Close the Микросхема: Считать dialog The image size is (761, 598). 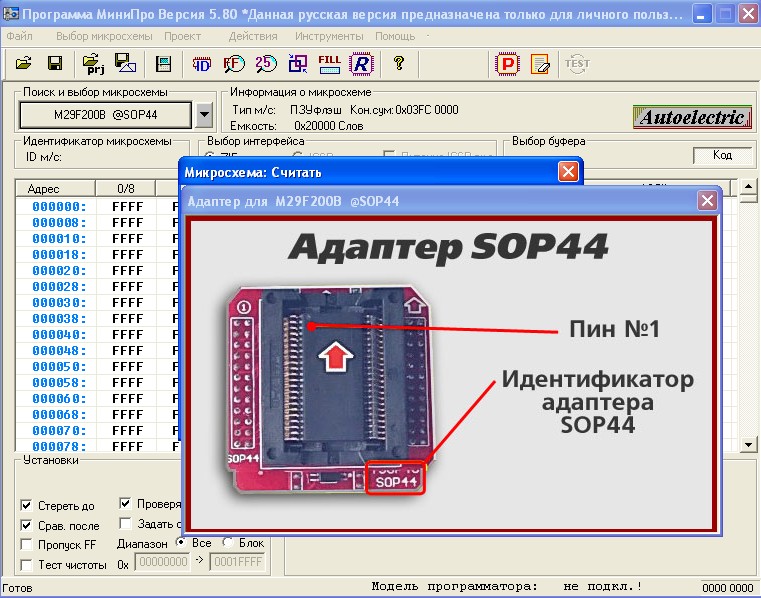coord(568,172)
